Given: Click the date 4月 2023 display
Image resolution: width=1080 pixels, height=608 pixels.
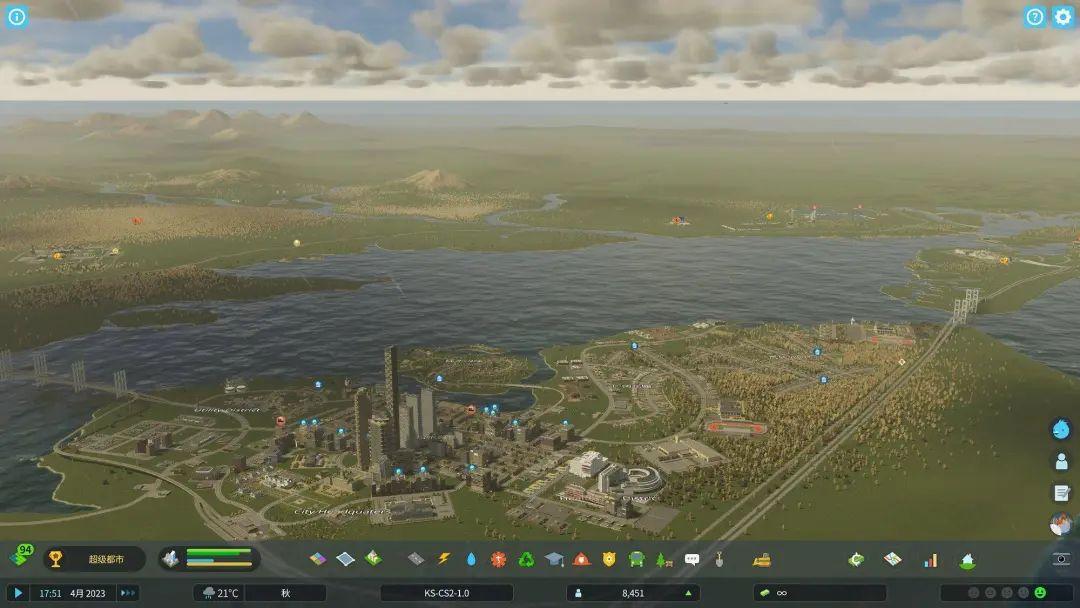Looking at the screenshot, I should pyautogui.click(x=87, y=593).
